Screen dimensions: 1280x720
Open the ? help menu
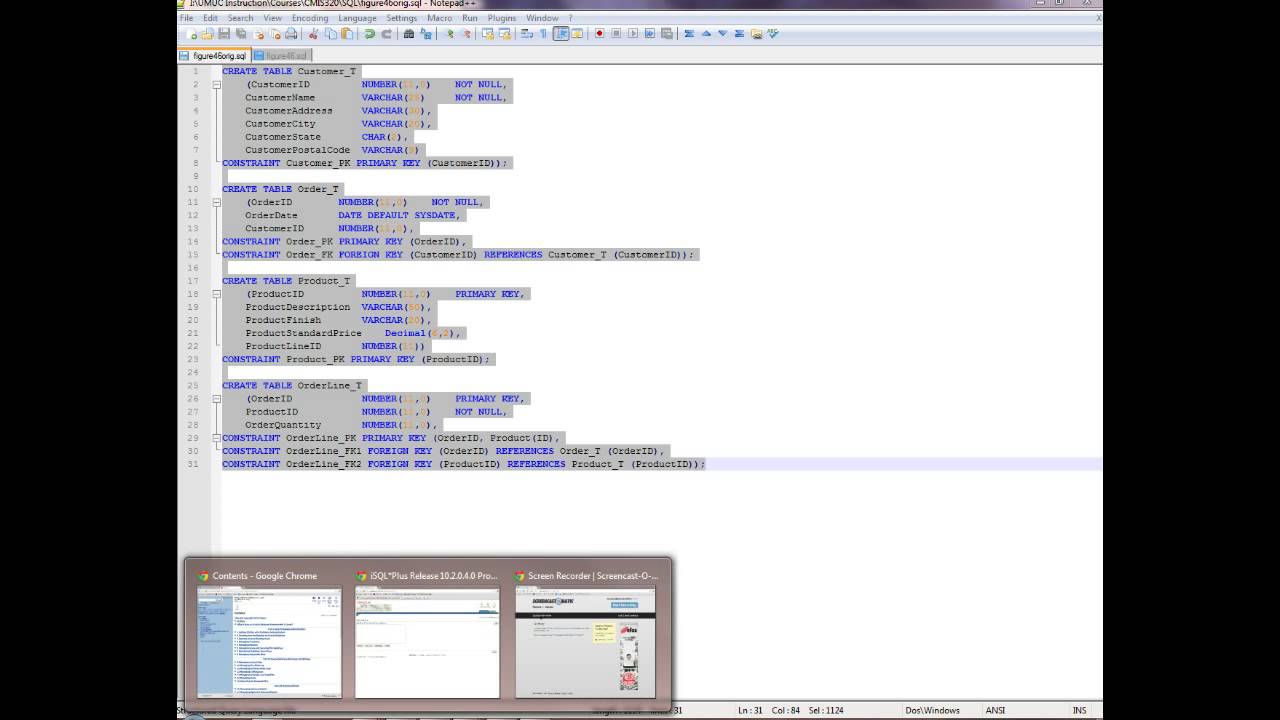(x=571, y=18)
